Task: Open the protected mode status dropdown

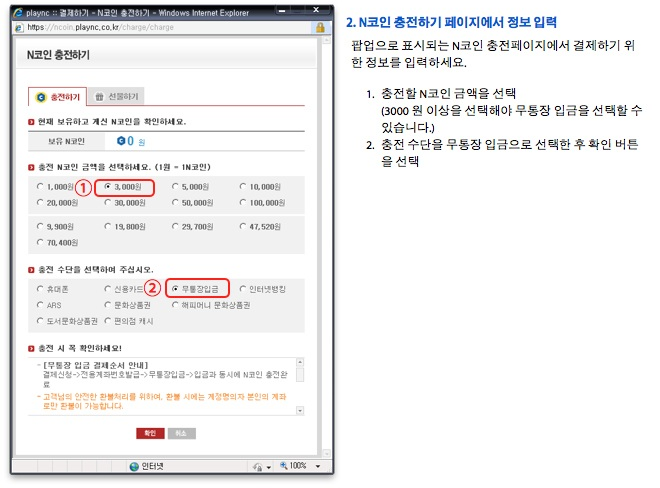Action: click(269, 467)
